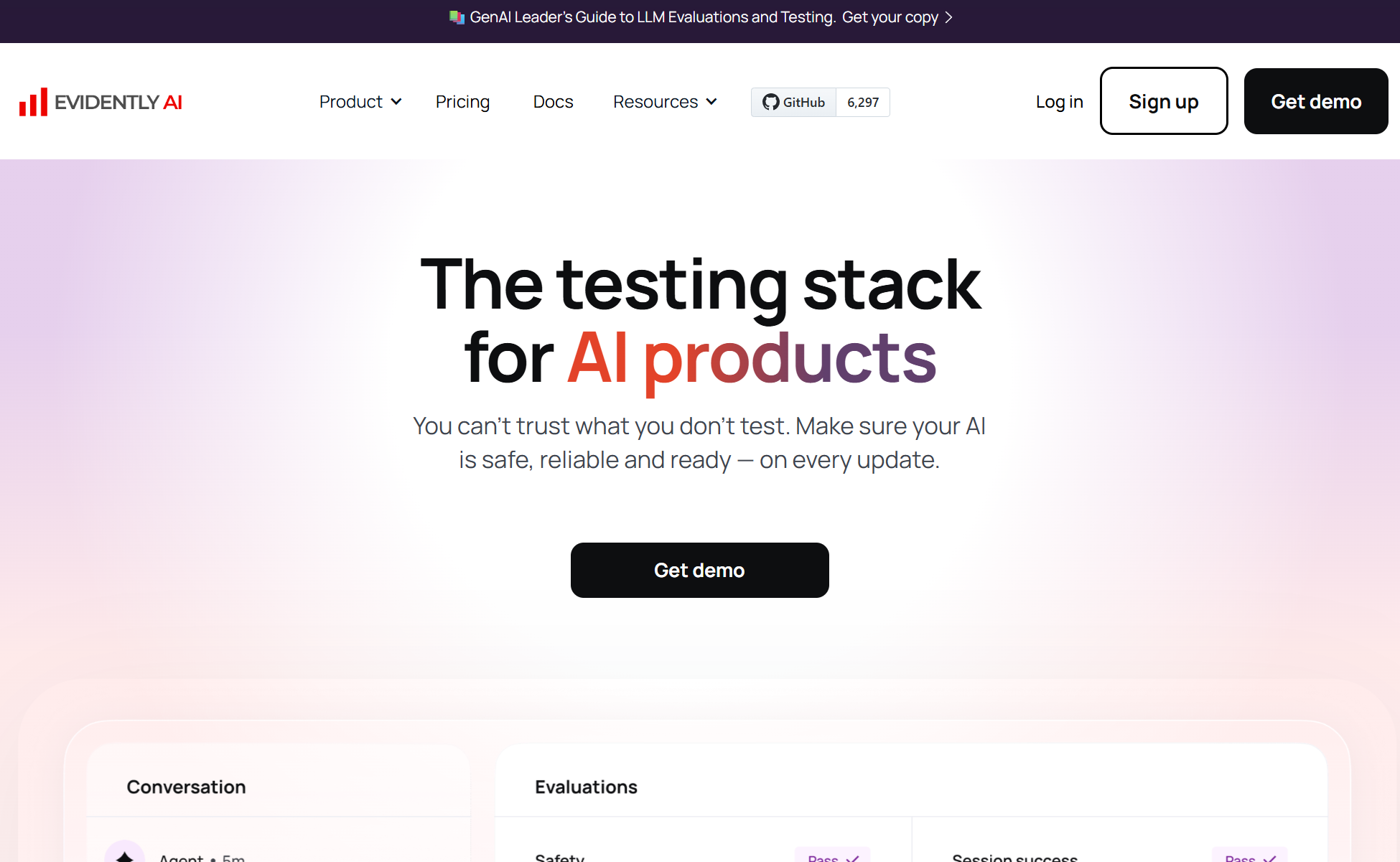
Task: Click the Log in link
Action: [x=1059, y=102]
